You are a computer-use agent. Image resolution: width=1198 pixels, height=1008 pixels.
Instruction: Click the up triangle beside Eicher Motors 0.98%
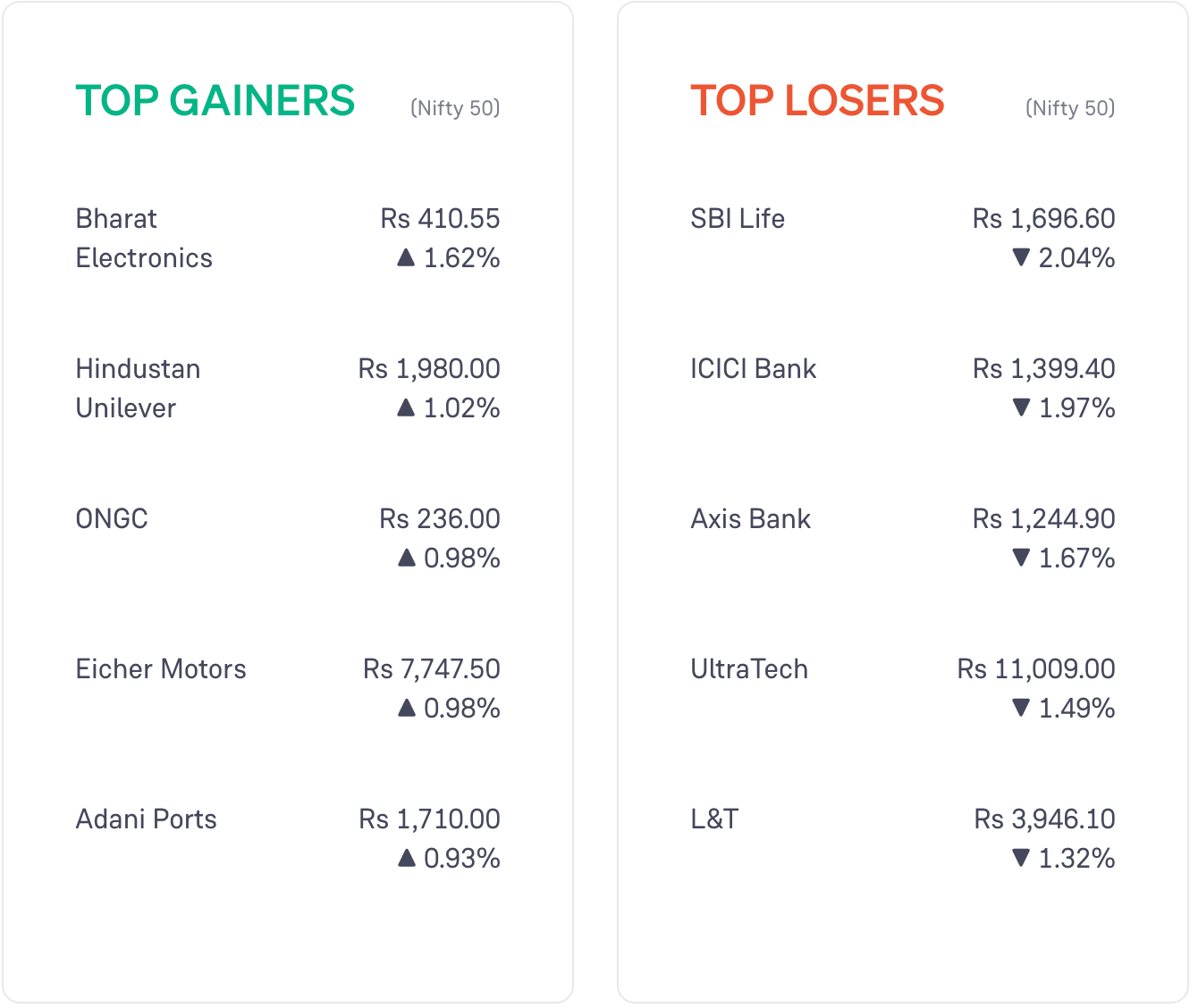point(407,708)
